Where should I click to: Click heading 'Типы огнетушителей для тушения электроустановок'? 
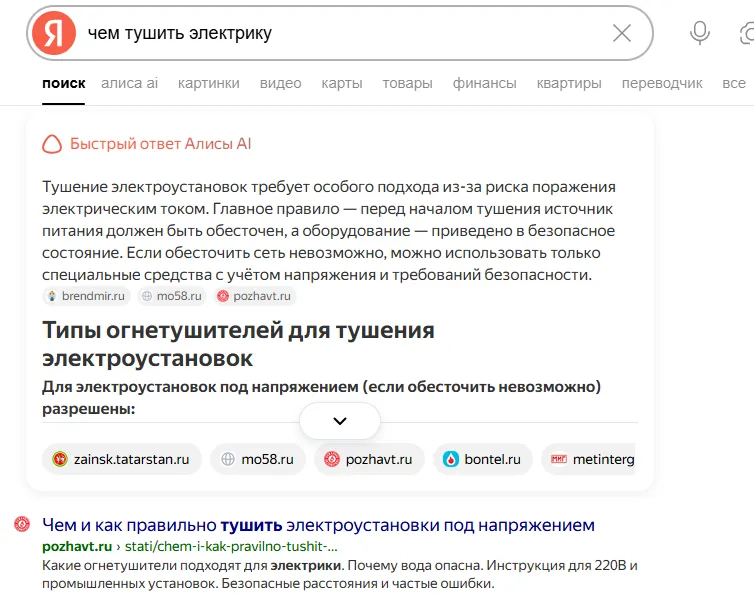239,344
